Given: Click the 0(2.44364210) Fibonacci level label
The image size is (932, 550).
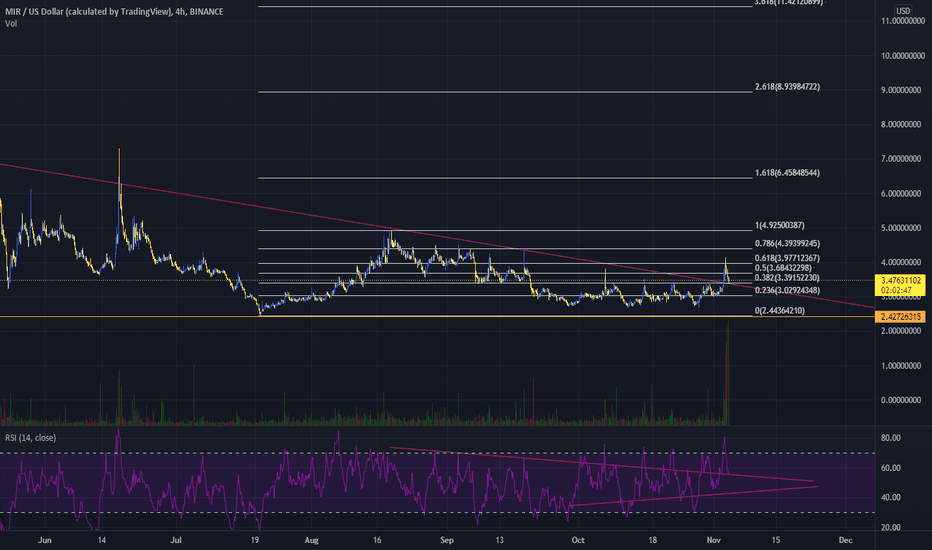Looking at the screenshot, I should click(x=779, y=310).
